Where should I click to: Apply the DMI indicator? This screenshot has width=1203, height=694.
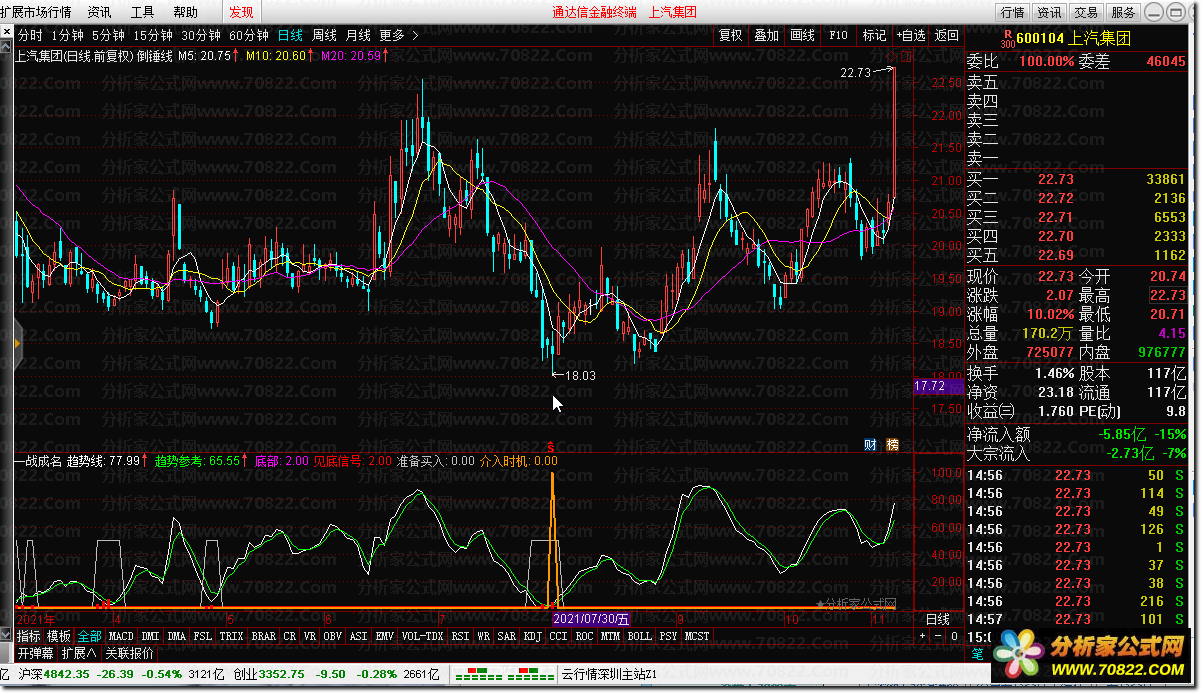(x=150, y=636)
